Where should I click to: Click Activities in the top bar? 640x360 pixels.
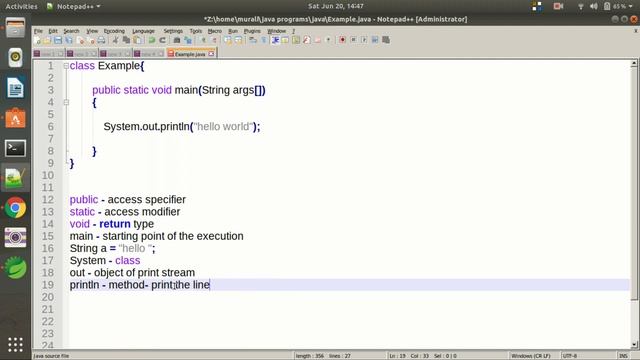[x=21, y=6]
